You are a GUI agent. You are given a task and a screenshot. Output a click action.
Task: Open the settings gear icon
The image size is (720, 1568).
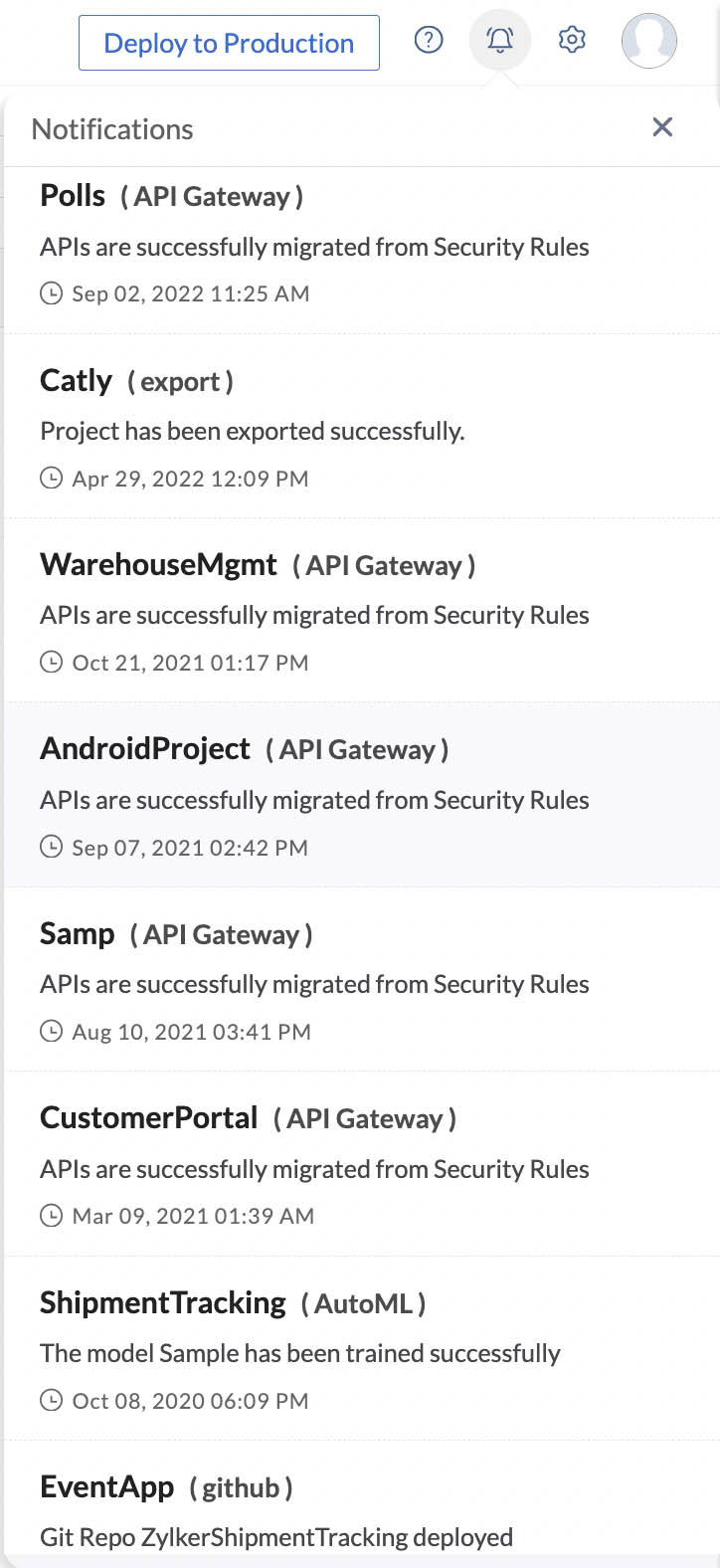[572, 40]
